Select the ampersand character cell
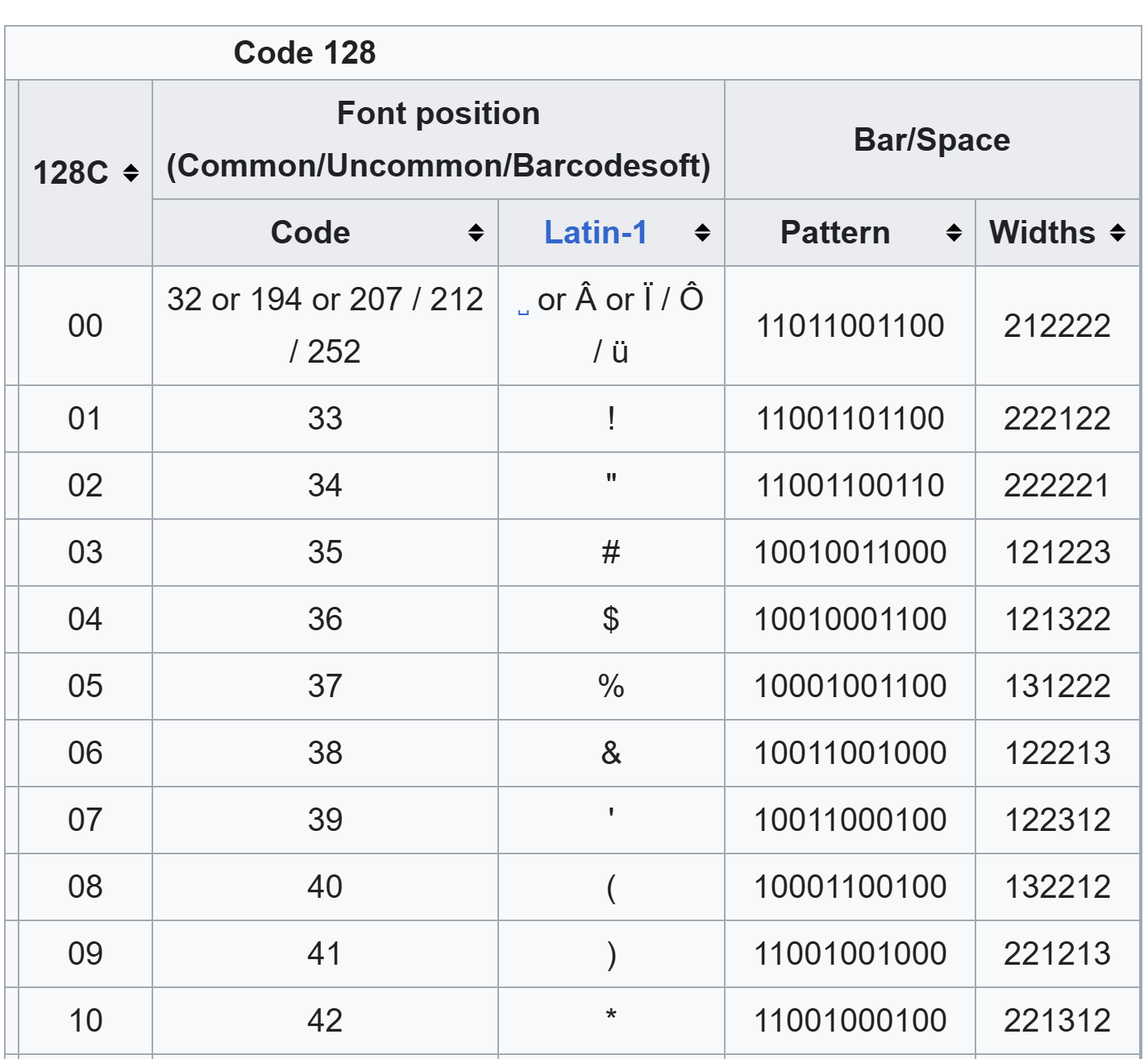This screenshot has width=1148, height=1059. coord(611,754)
